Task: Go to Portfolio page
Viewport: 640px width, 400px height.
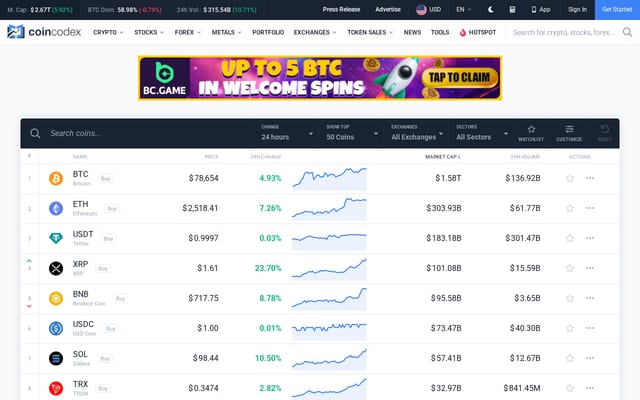Action: (268, 32)
